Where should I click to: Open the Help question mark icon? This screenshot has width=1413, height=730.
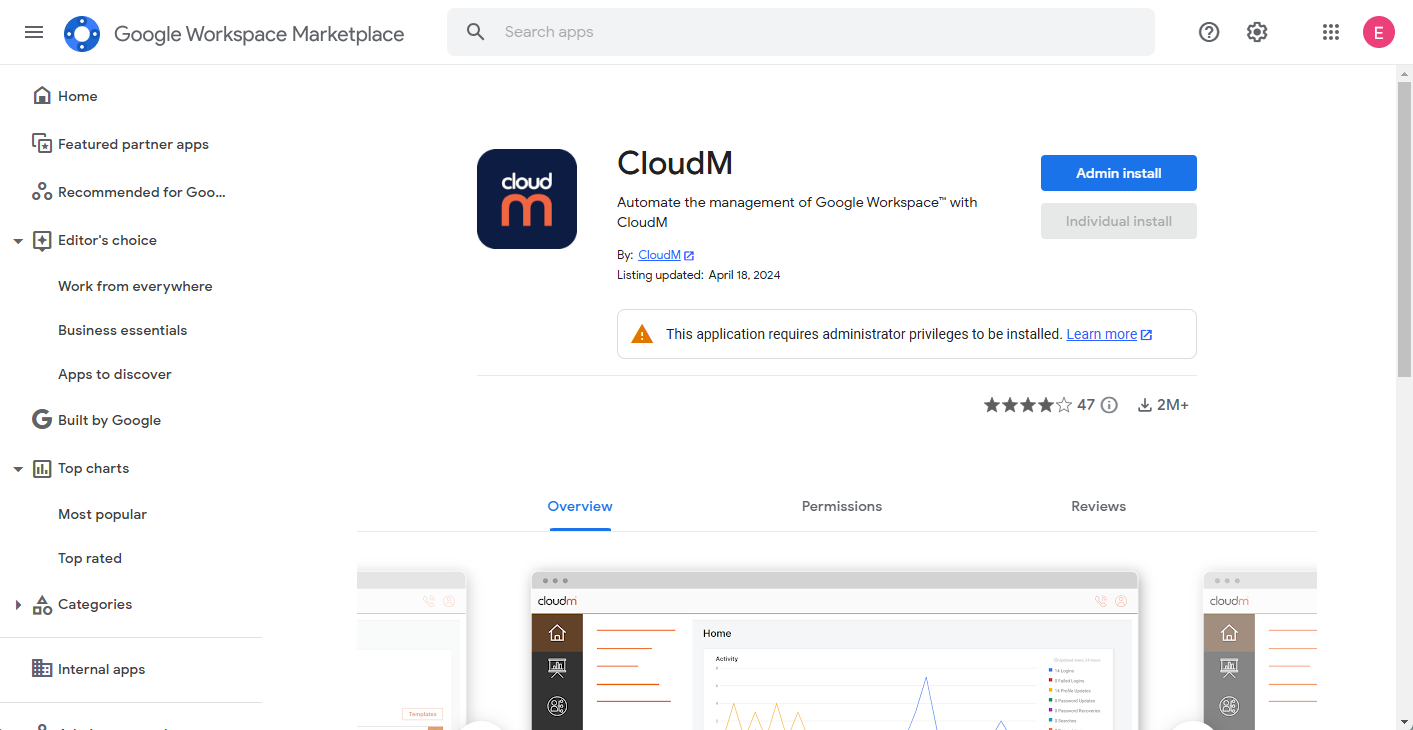click(x=1209, y=32)
